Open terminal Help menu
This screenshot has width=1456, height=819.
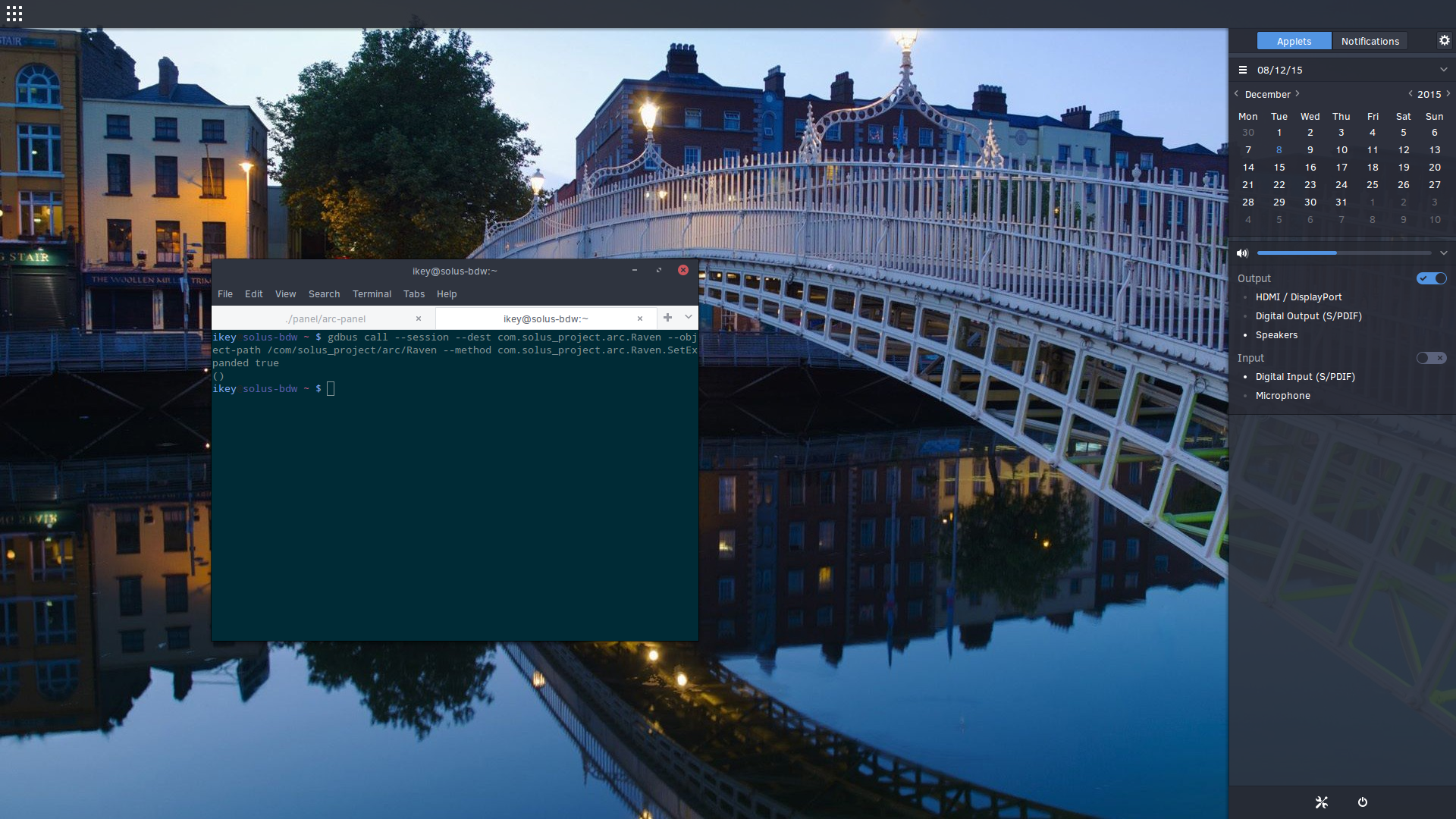(x=447, y=294)
